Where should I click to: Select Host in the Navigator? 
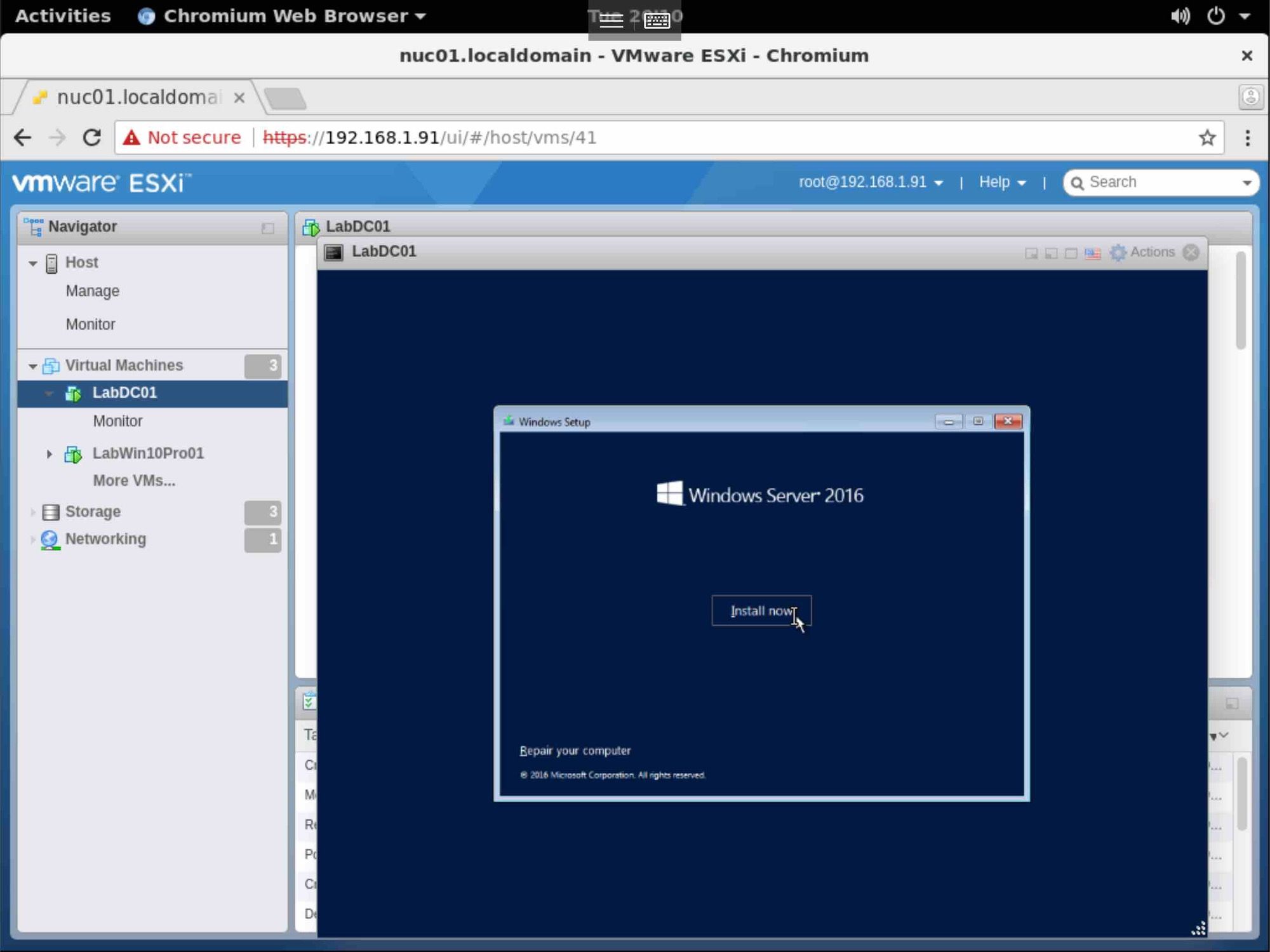point(81,262)
